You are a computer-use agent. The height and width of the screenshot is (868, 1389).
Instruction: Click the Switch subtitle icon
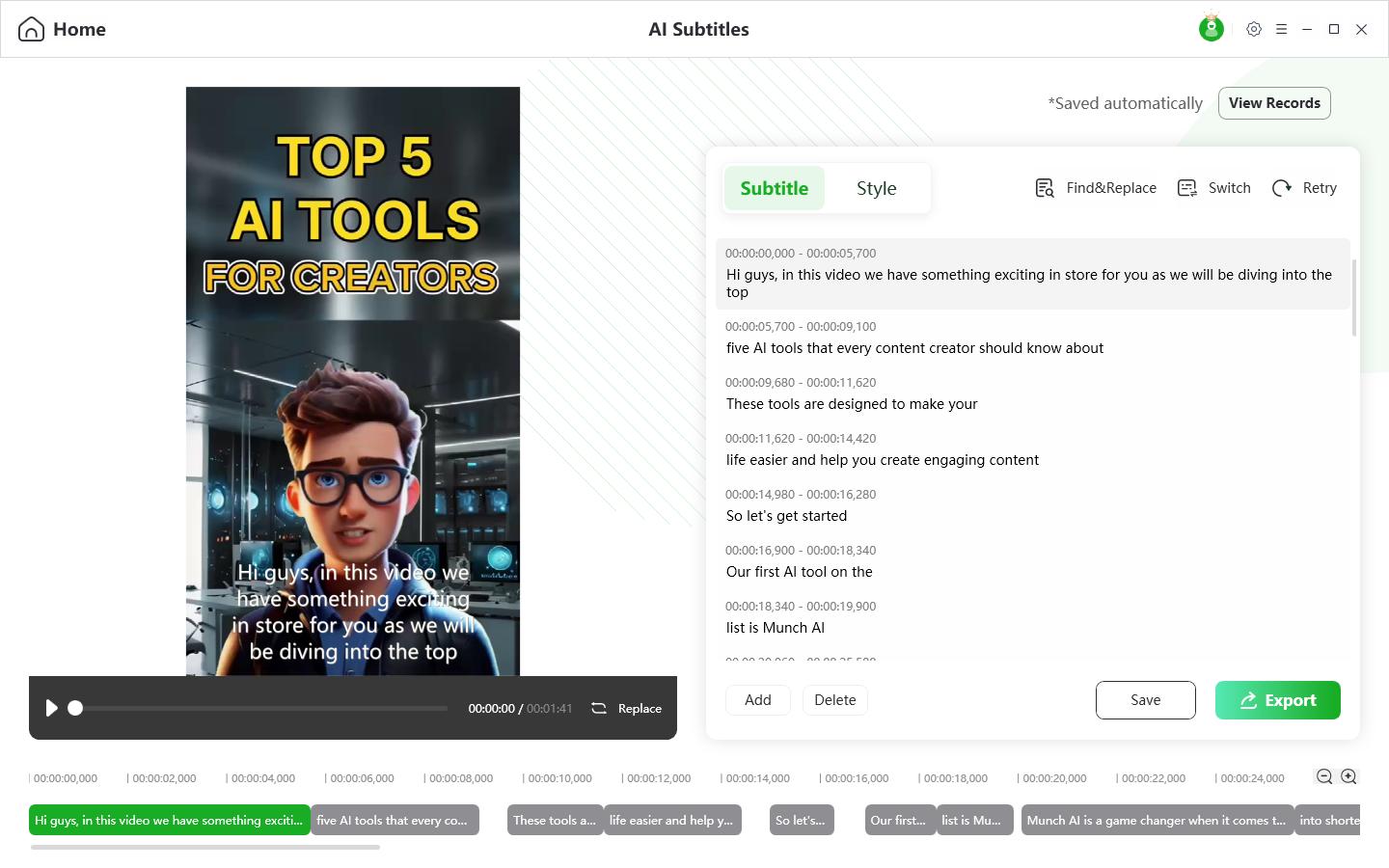pos(1187,188)
